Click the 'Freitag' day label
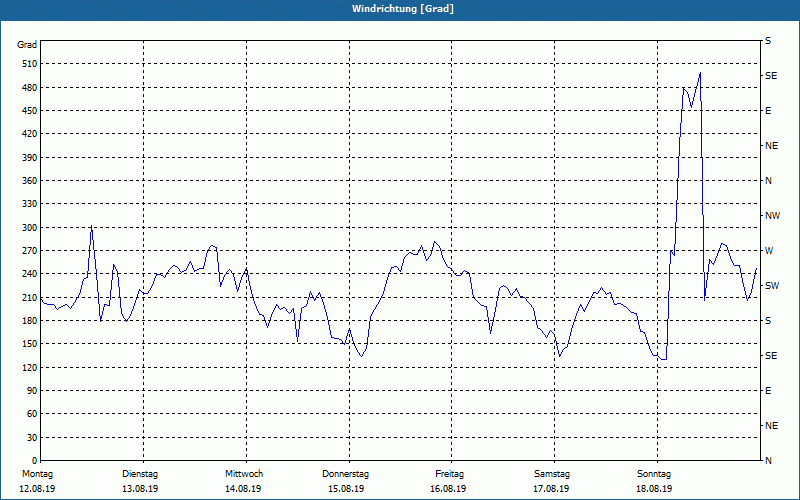 click(449, 474)
